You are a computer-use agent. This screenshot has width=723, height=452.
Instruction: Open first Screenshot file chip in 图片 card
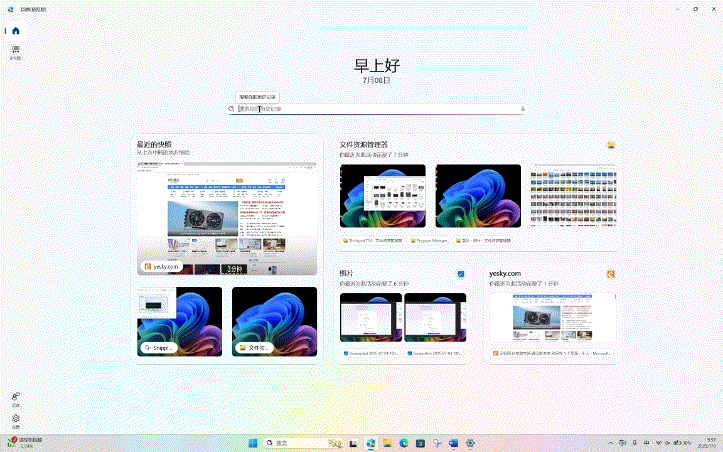371,353
